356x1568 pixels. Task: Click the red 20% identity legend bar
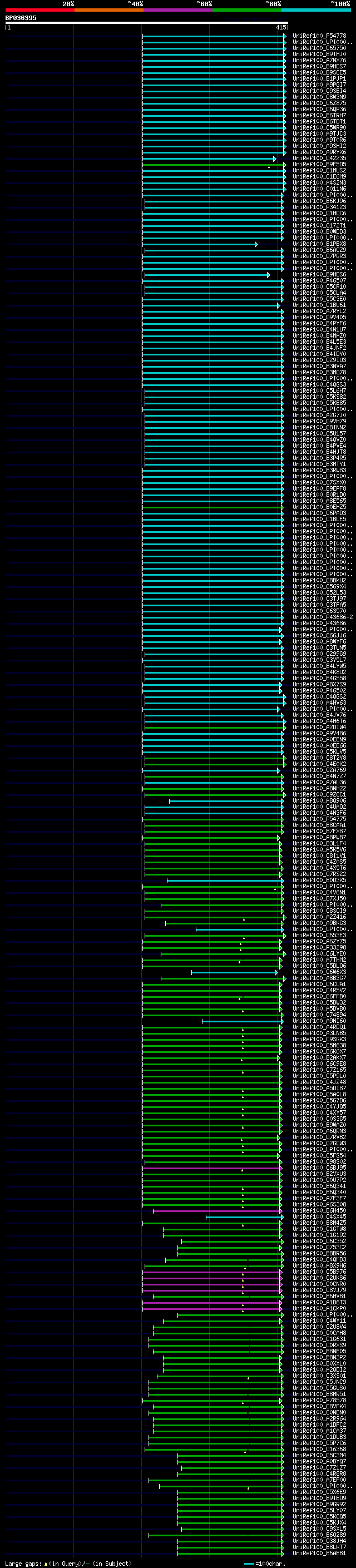click(x=39, y=10)
